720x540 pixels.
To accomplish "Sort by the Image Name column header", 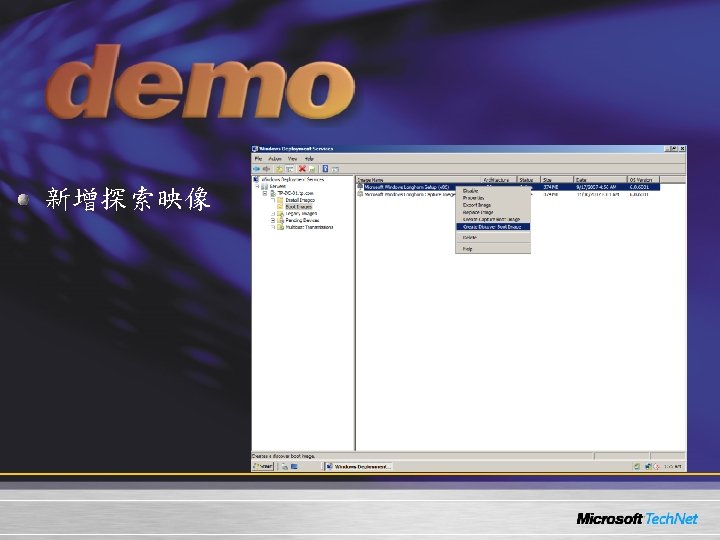I will coord(418,180).
